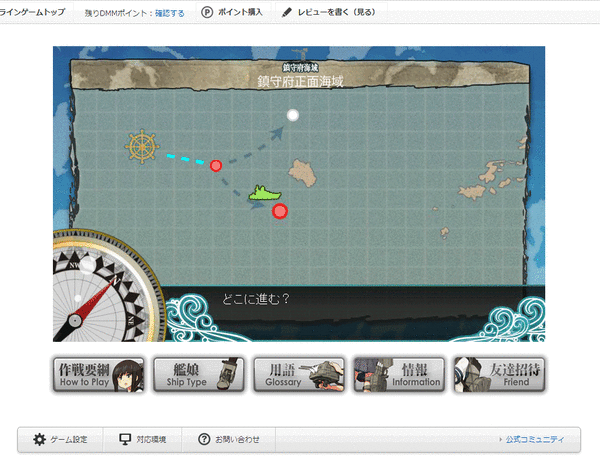Open the 友達招待 Friend invite button
This screenshot has width=600, height=473.
point(499,375)
